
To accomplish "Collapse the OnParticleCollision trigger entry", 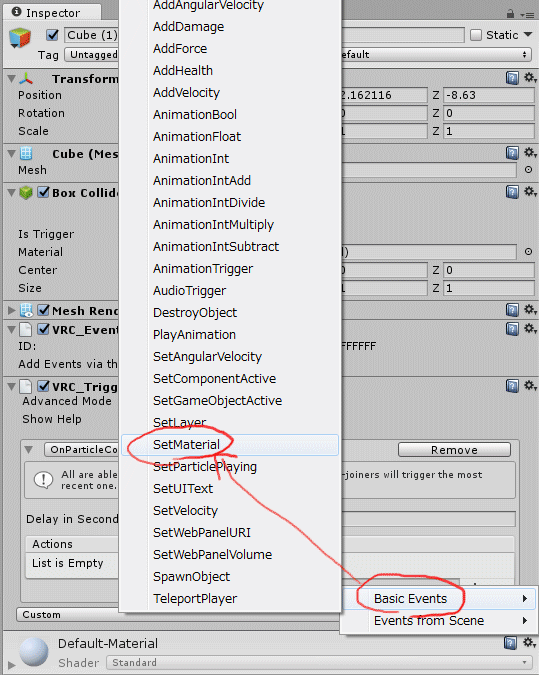I will point(29,450).
